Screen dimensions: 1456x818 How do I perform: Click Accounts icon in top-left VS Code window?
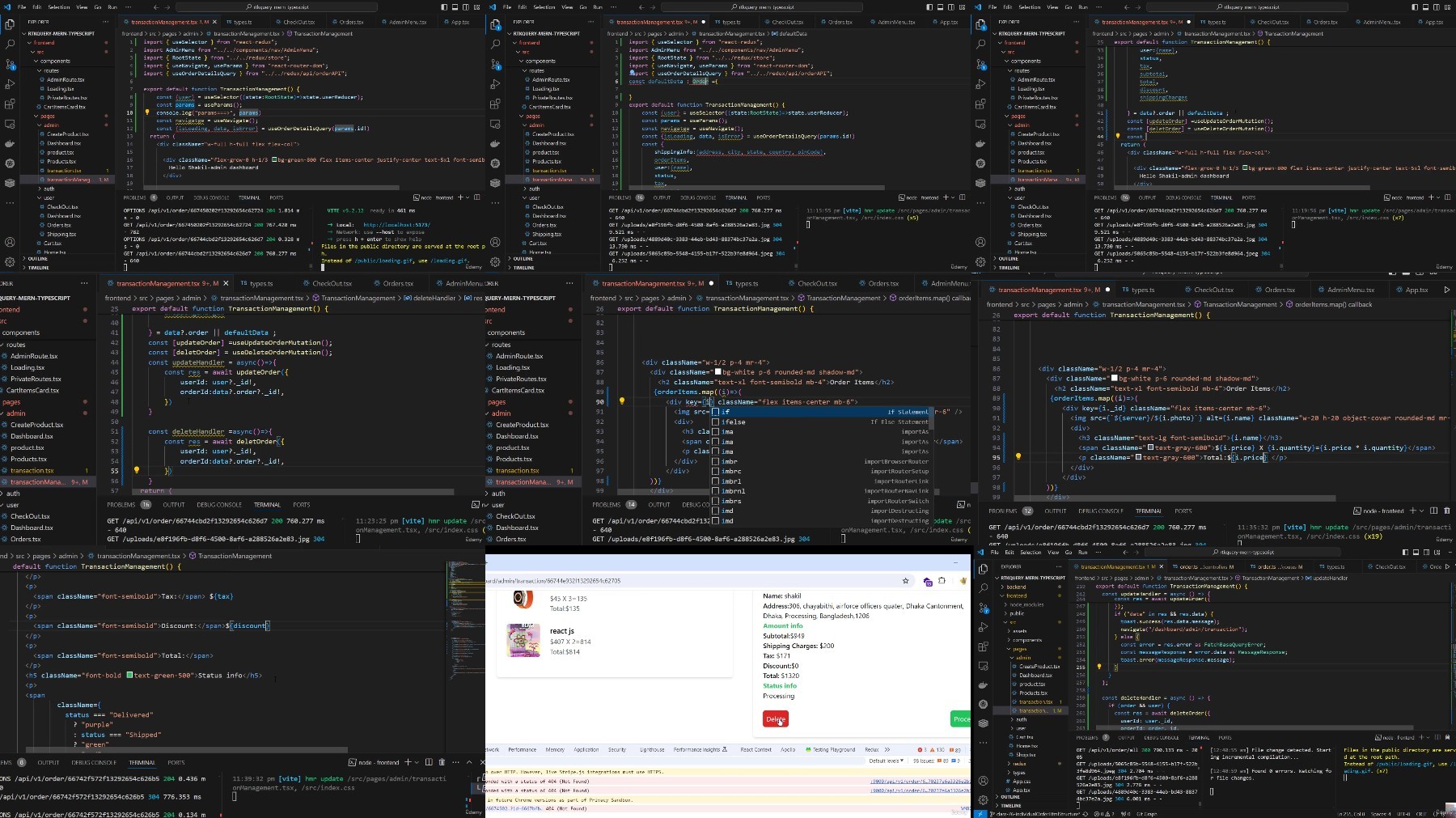(10, 242)
